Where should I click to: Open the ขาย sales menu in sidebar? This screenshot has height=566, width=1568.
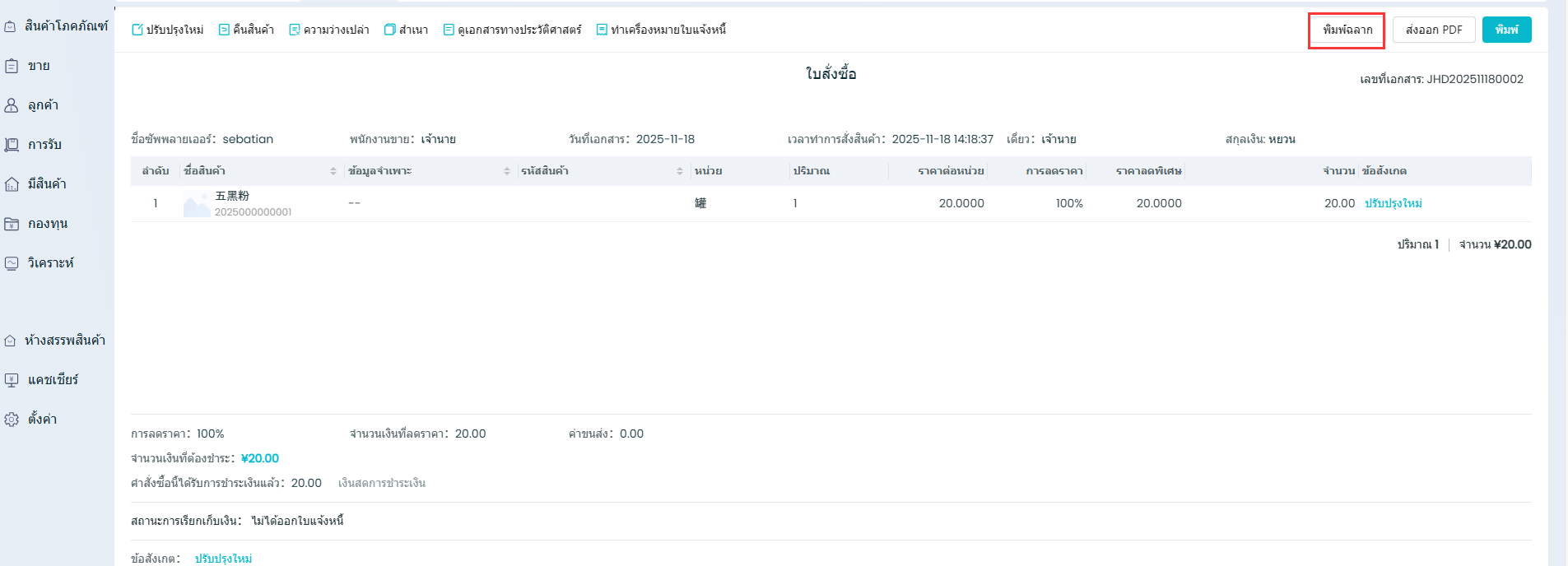point(38,66)
